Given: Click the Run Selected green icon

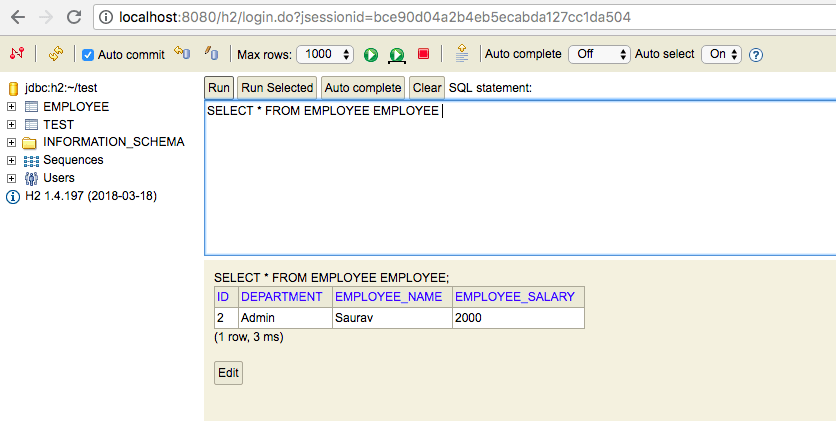Looking at the screenshot, I should coord(397,55).
